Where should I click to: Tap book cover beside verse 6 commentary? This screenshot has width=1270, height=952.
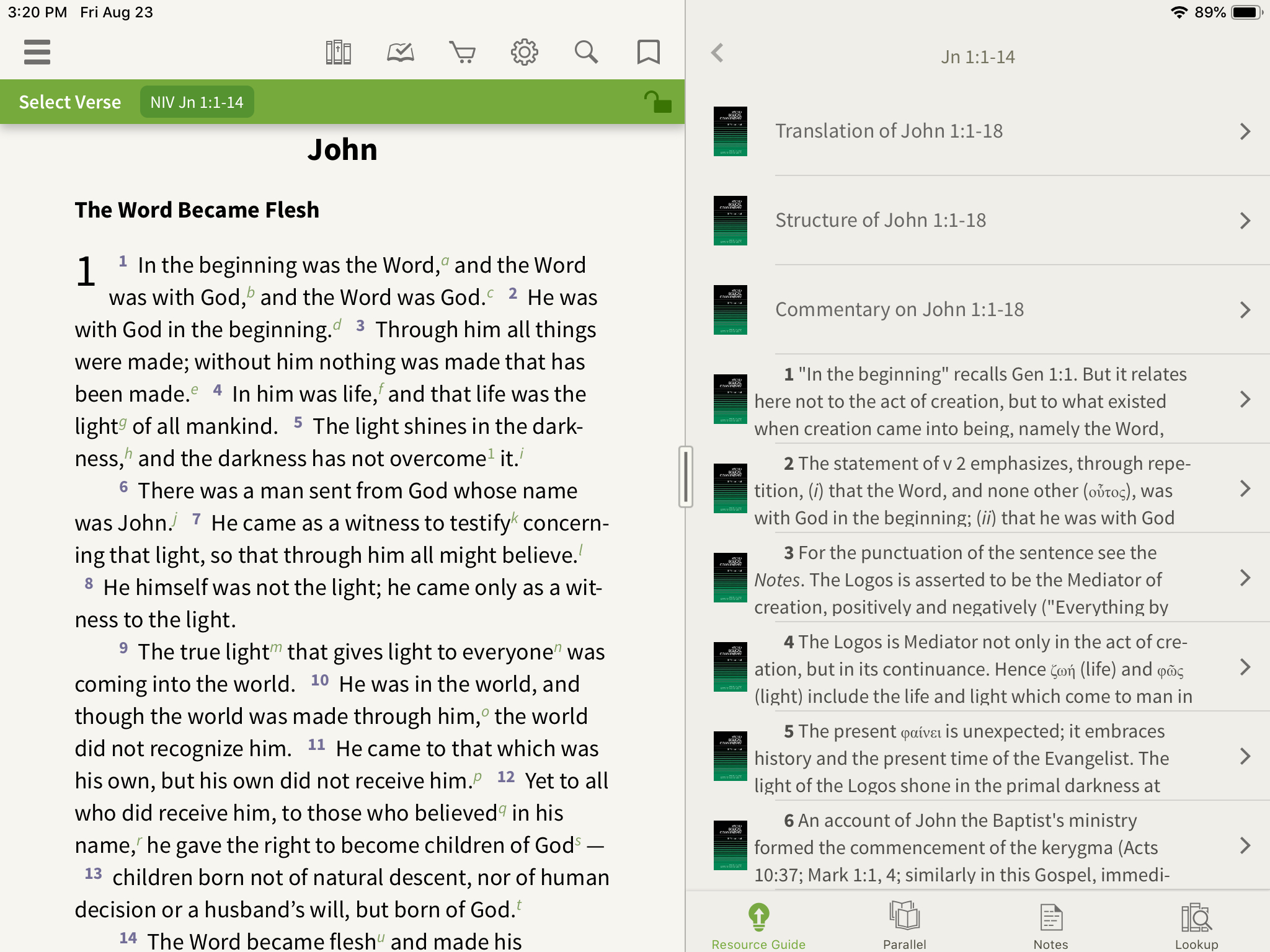point(730,845)
